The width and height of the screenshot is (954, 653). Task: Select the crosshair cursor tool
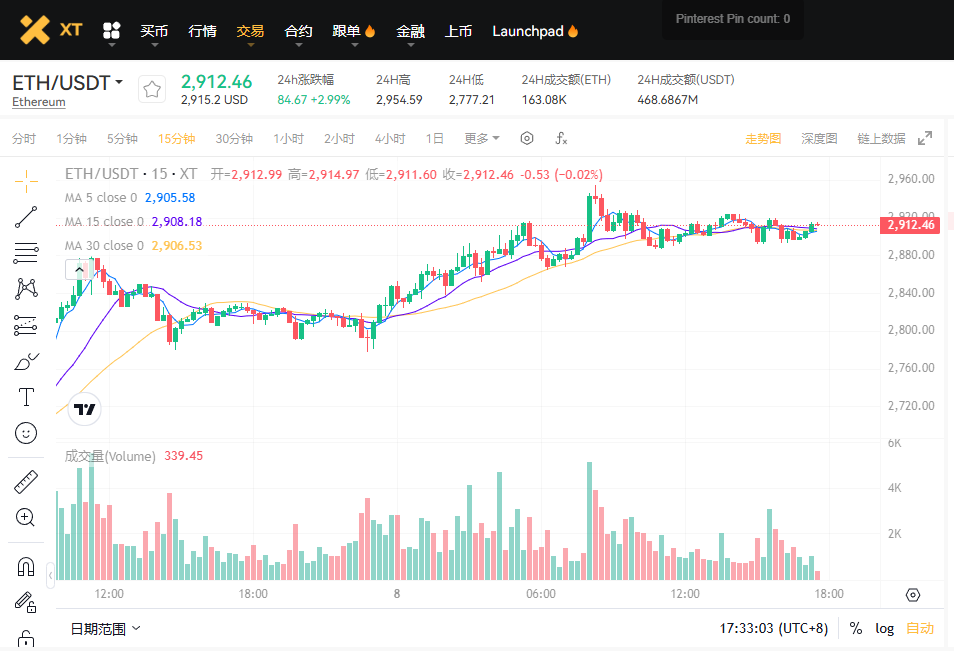(x=26, y=181)
